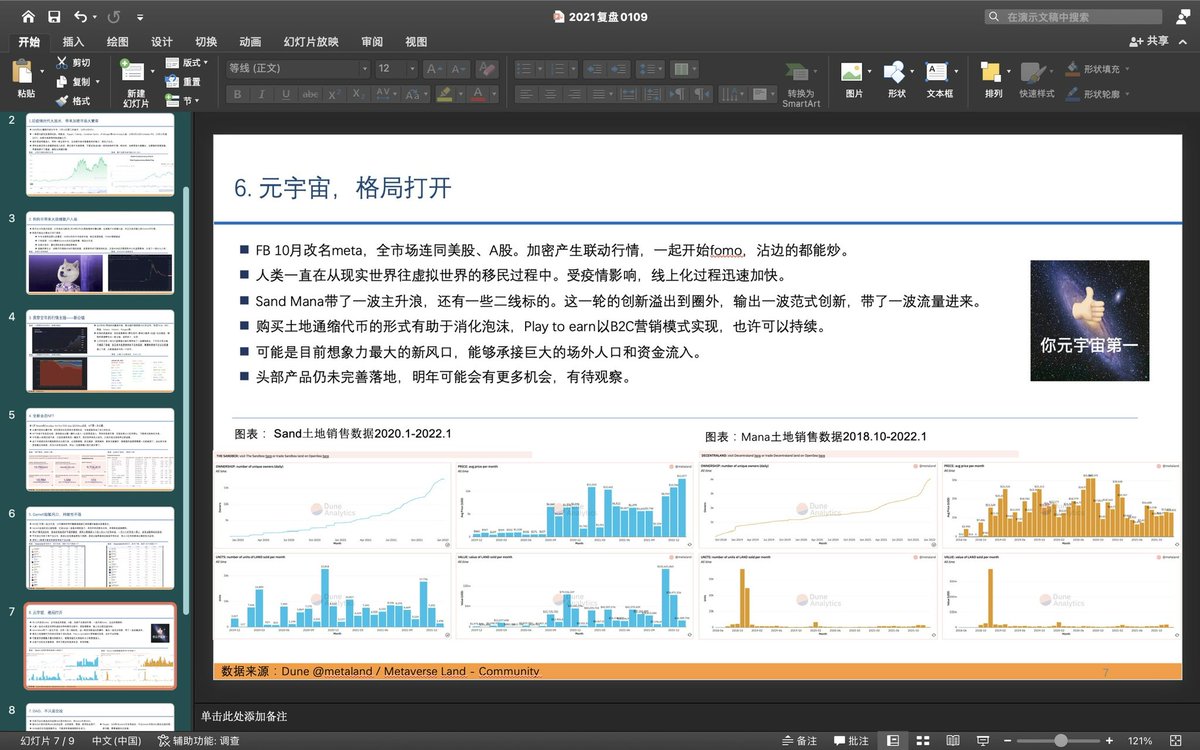Screen dimensions: 1200x750
Task: Switch to the 设计 ribbon tab
Action: point(162,41)
